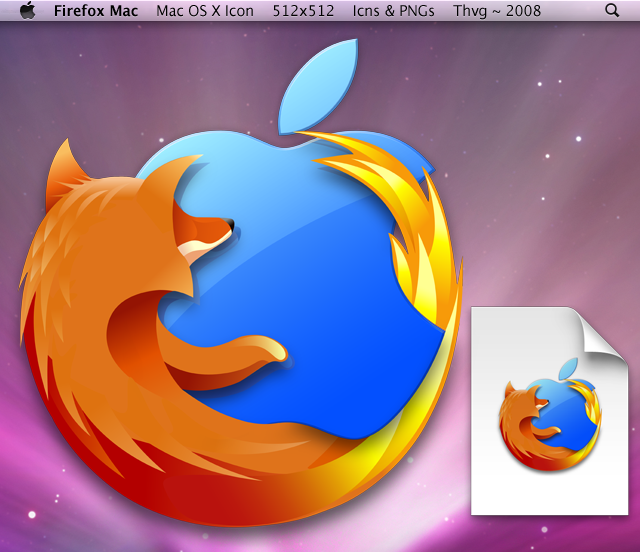Open the Icns & PNGs menu

click(x=393, y=11)
